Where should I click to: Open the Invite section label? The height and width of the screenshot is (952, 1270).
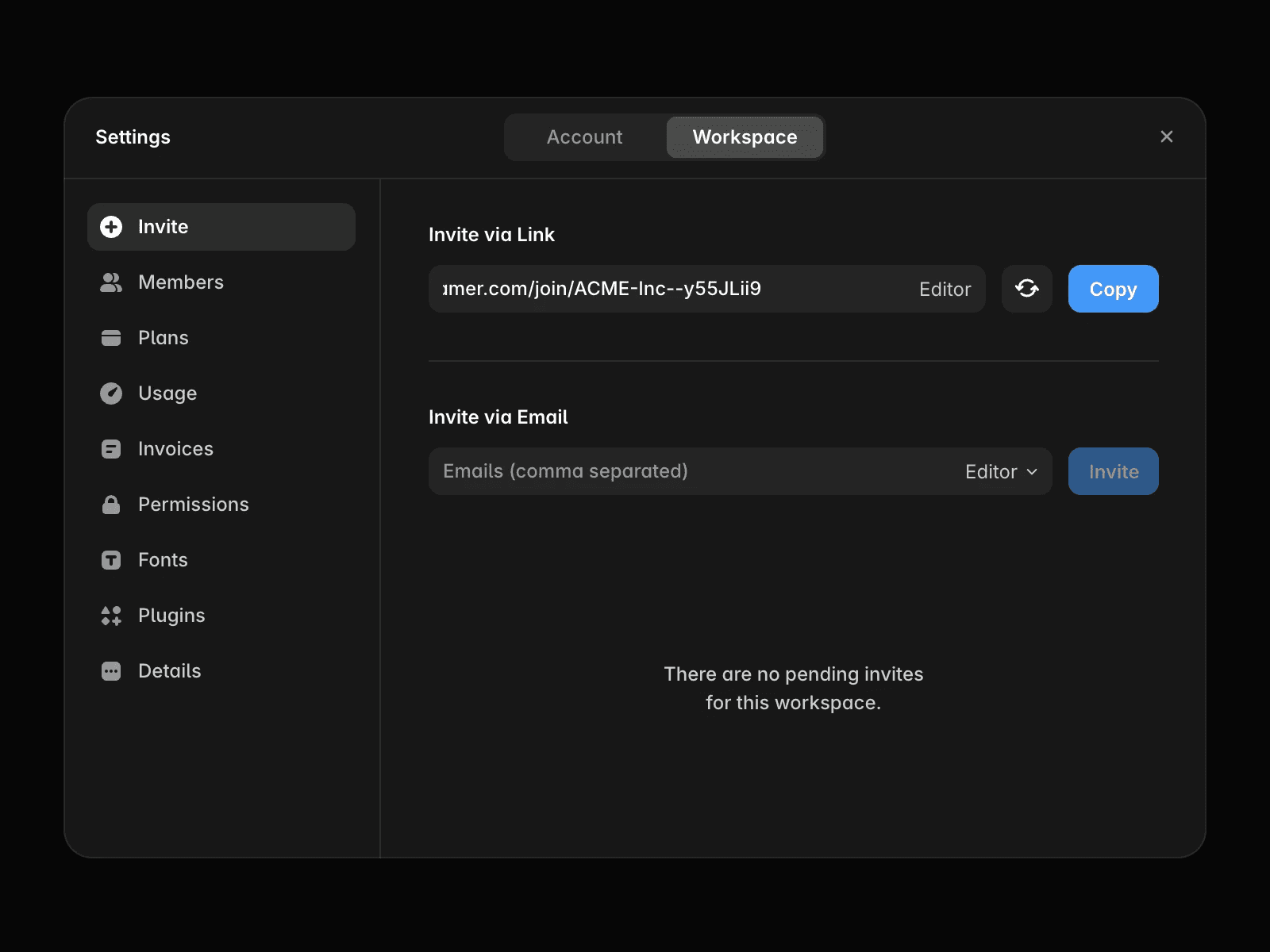point(164,227)
